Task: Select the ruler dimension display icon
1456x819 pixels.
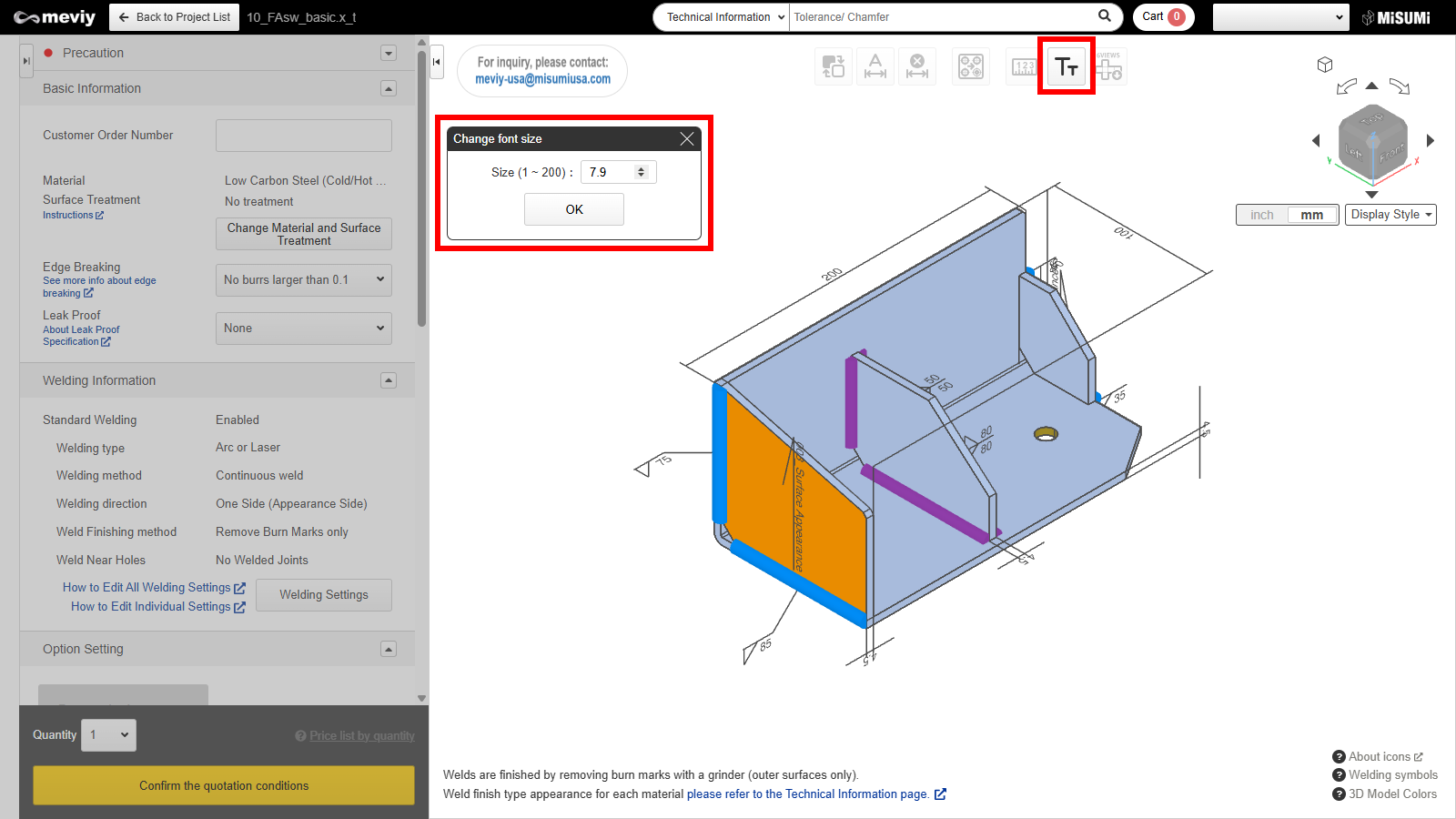Action: 1024,67
